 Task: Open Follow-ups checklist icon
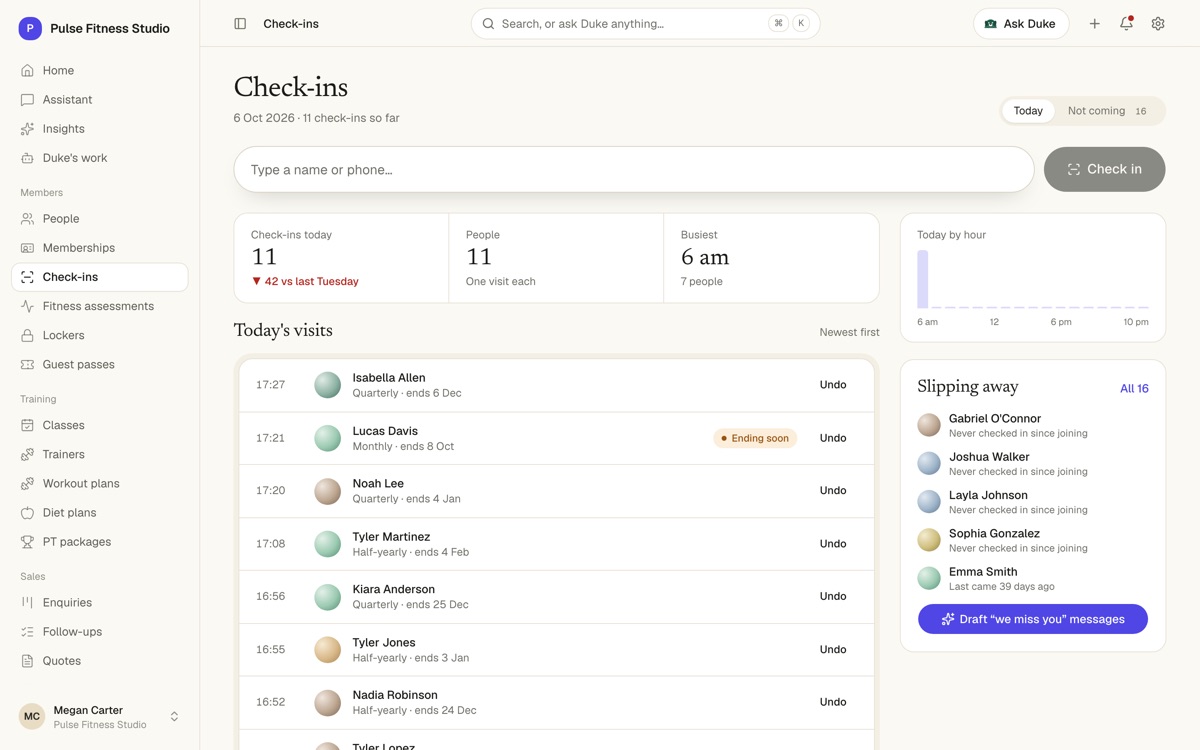coord(27,631)
